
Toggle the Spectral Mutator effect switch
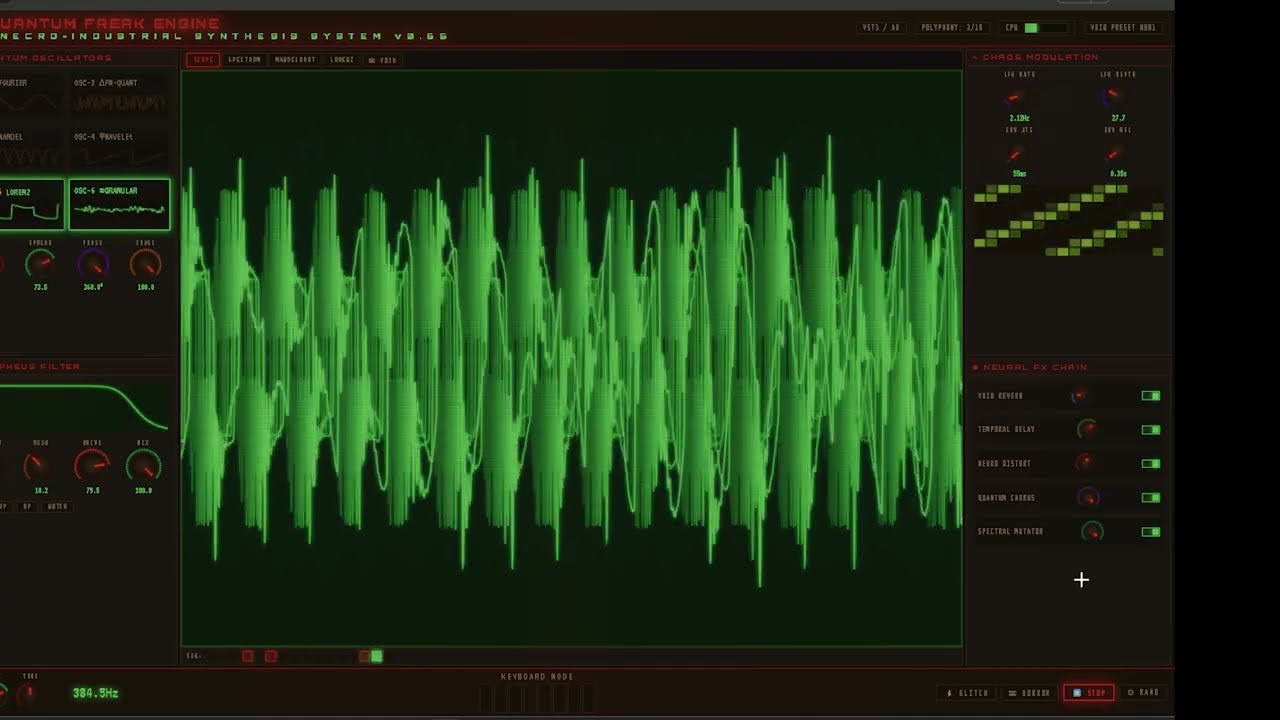coord(1151,532)
